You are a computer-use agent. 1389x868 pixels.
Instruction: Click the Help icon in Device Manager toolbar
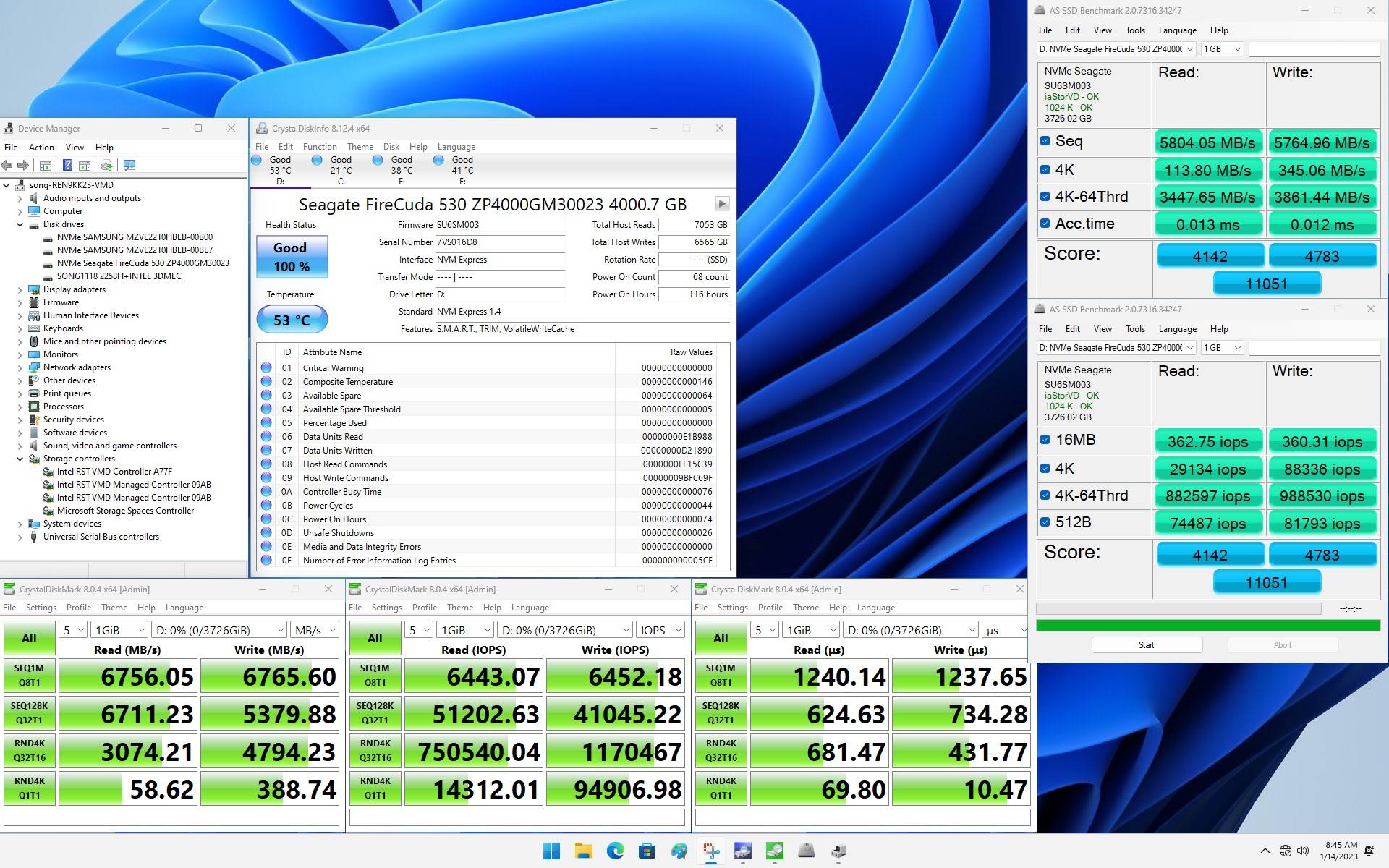click(67, 165)
